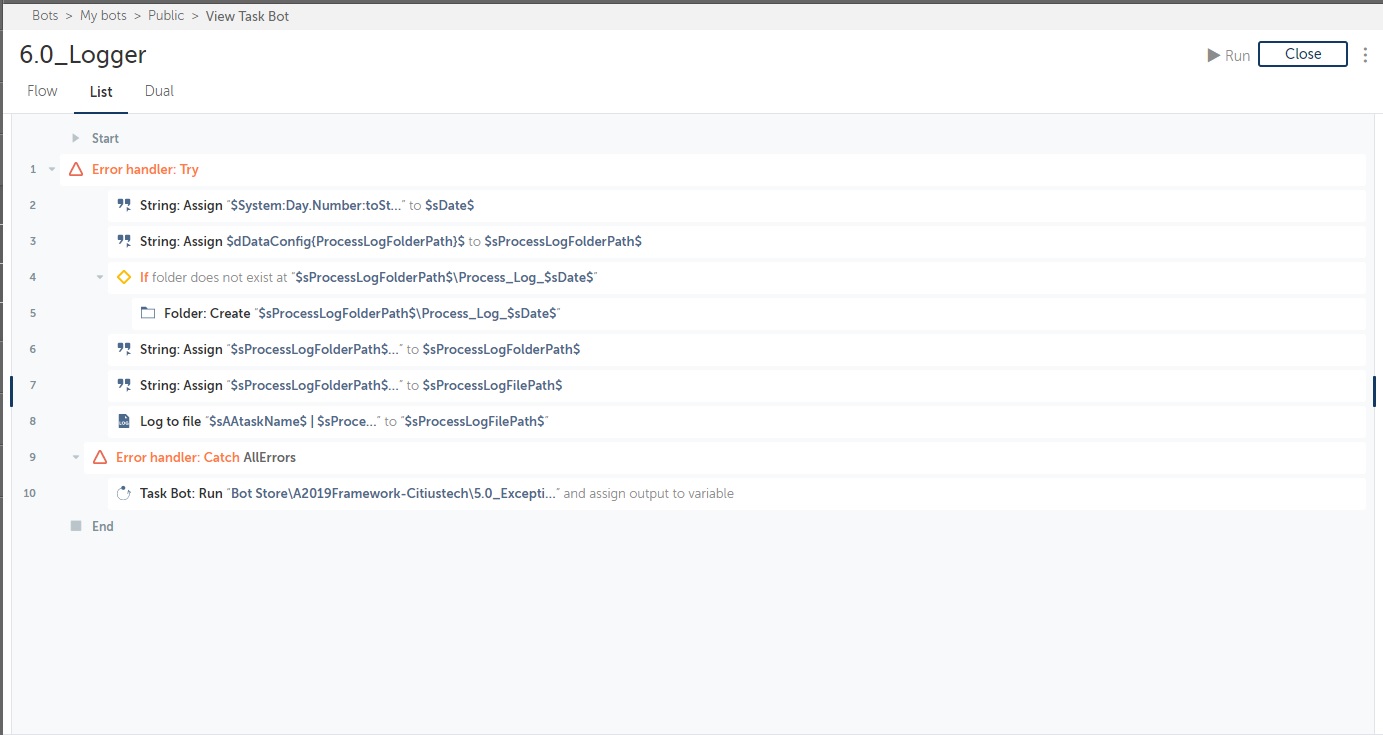
Task: Click line number 6 in the gutter
Action: [x=33, y=349]
